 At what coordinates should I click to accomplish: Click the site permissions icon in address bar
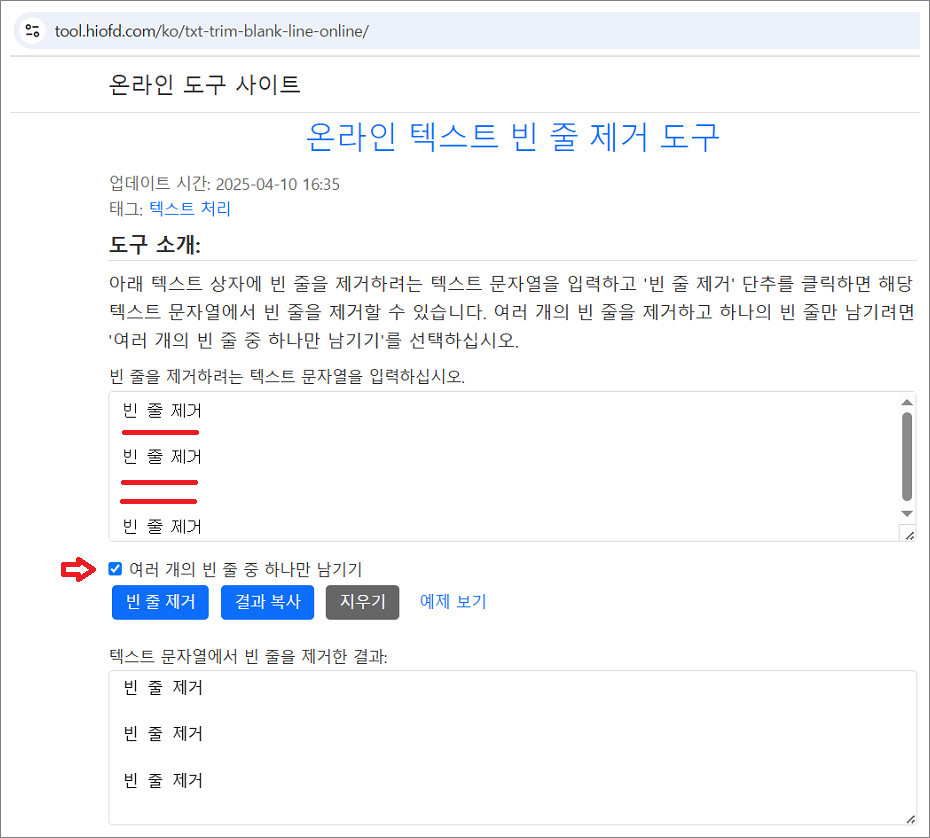(x=31, y=30)
